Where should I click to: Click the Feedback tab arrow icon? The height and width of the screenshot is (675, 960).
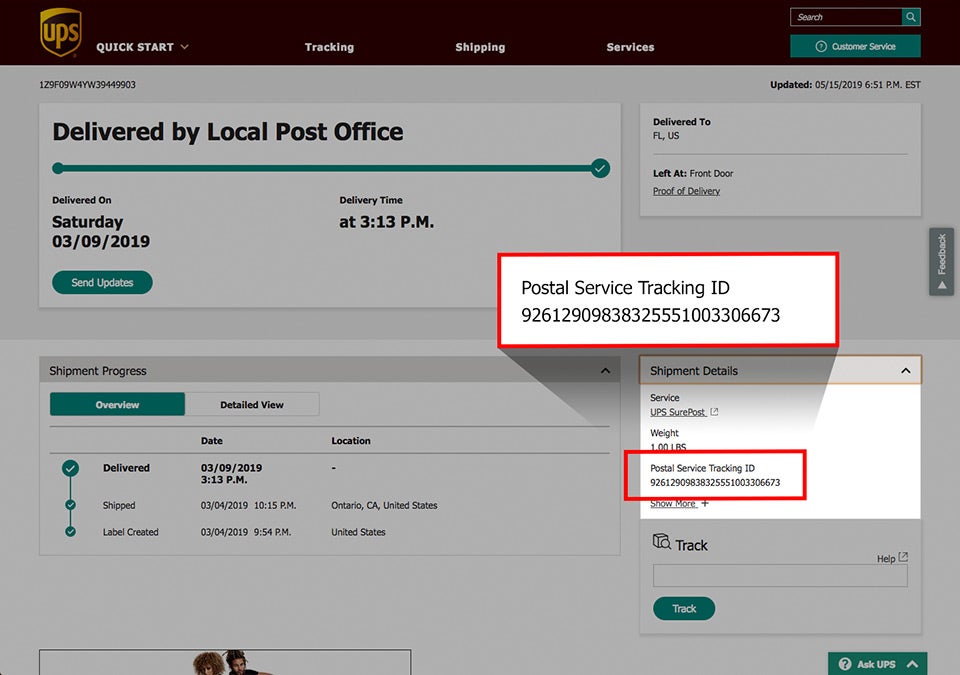click(x=942, y=285)
